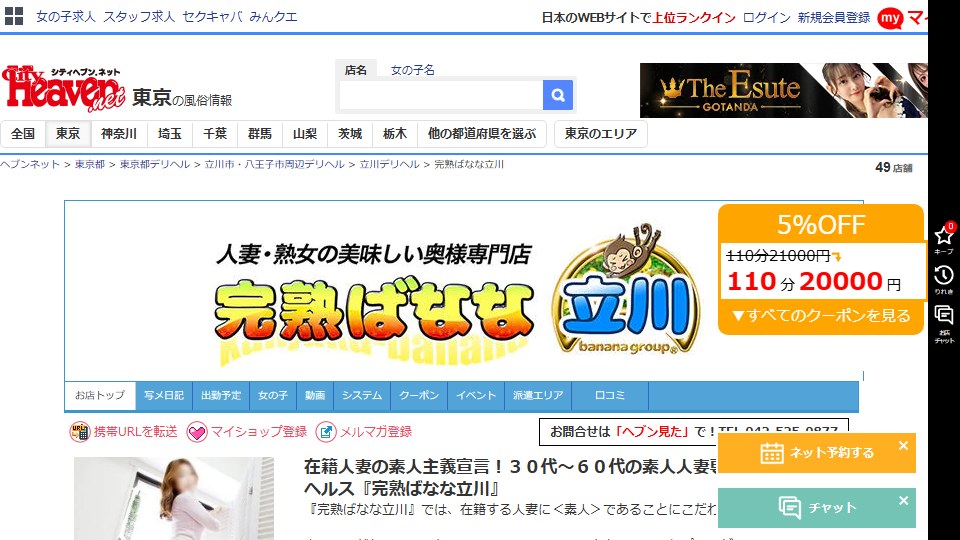Close the ネット予約する popup

coord(903,446)
